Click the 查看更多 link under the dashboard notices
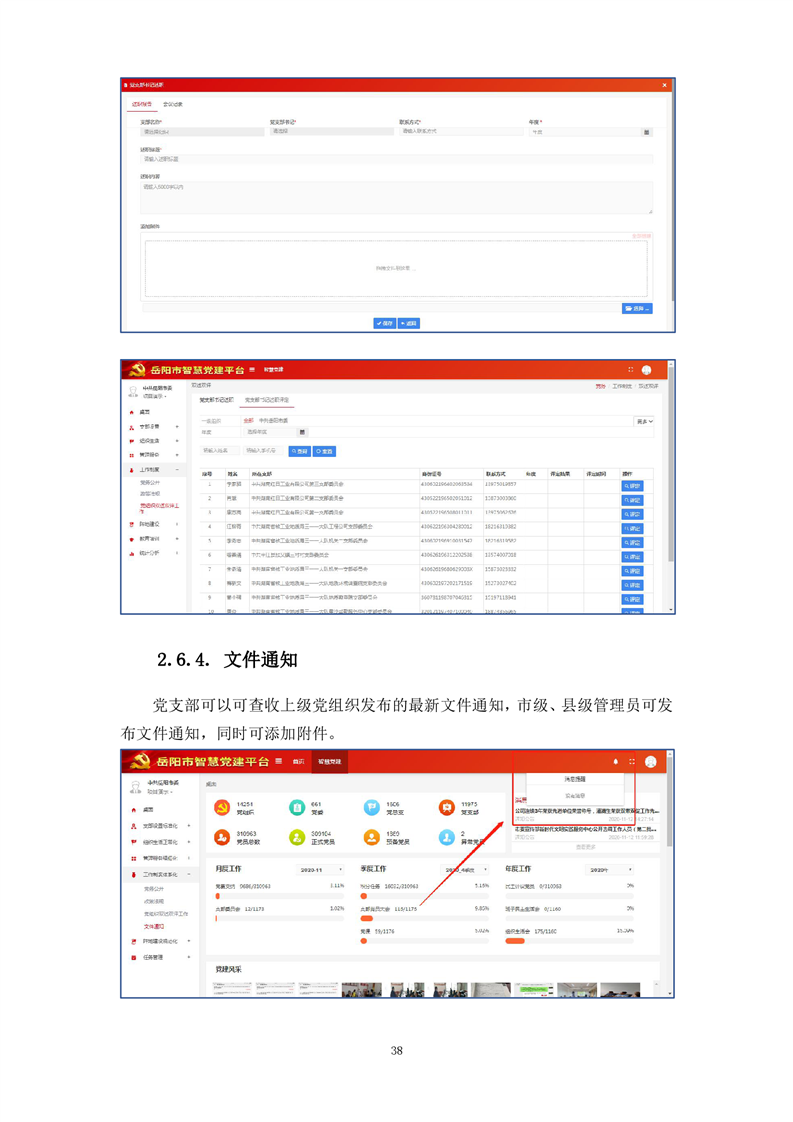Viewport: 793px width, 1122px height. tap(585, 847)
